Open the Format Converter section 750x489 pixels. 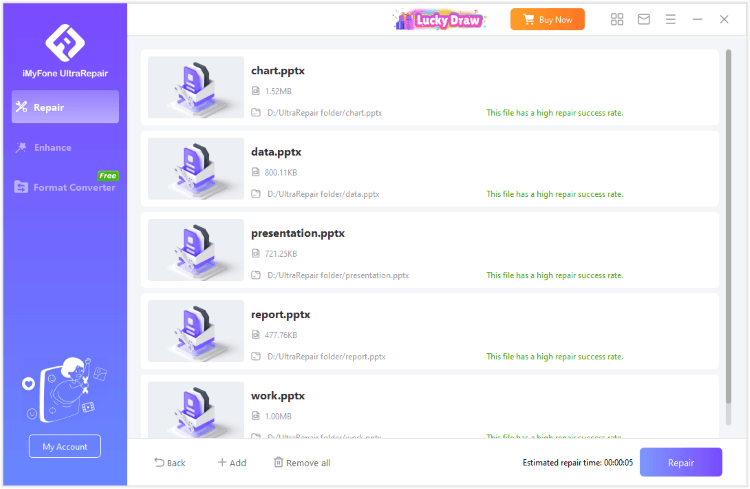(65, 187)
